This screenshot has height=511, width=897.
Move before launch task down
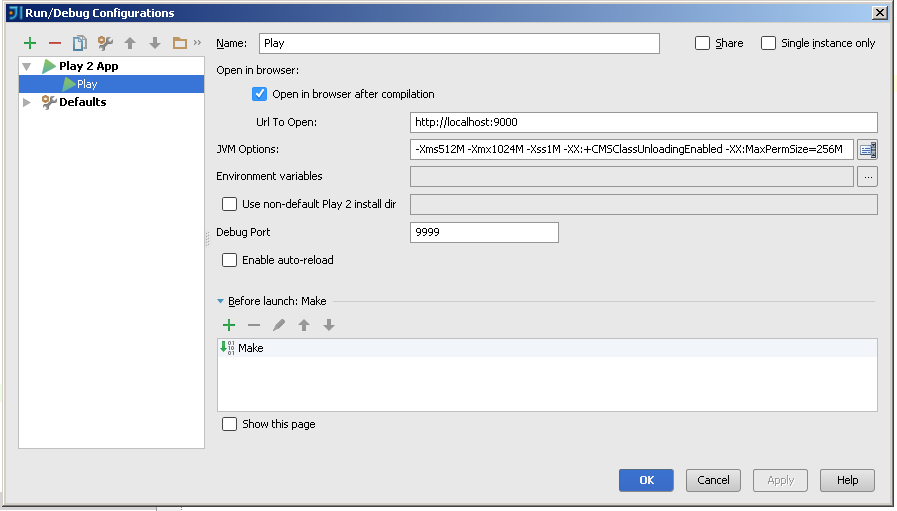328,325
